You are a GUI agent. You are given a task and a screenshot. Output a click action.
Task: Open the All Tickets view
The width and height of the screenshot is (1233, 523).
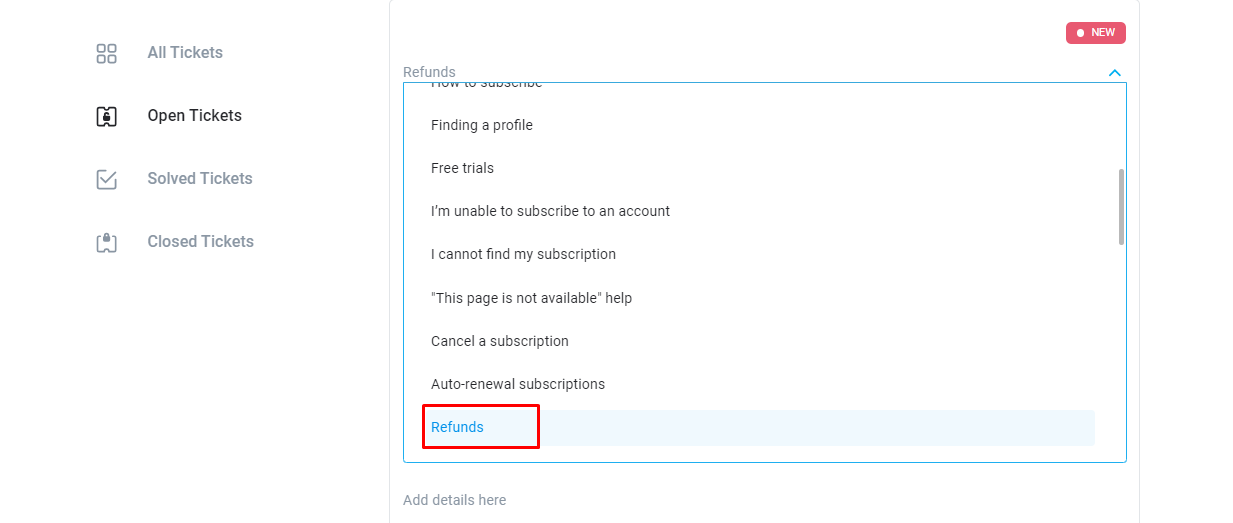coord(185,53)
